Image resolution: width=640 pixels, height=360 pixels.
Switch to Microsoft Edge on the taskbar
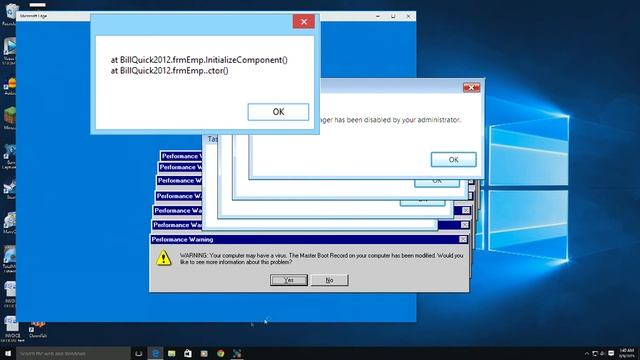[x=155, y=353]
